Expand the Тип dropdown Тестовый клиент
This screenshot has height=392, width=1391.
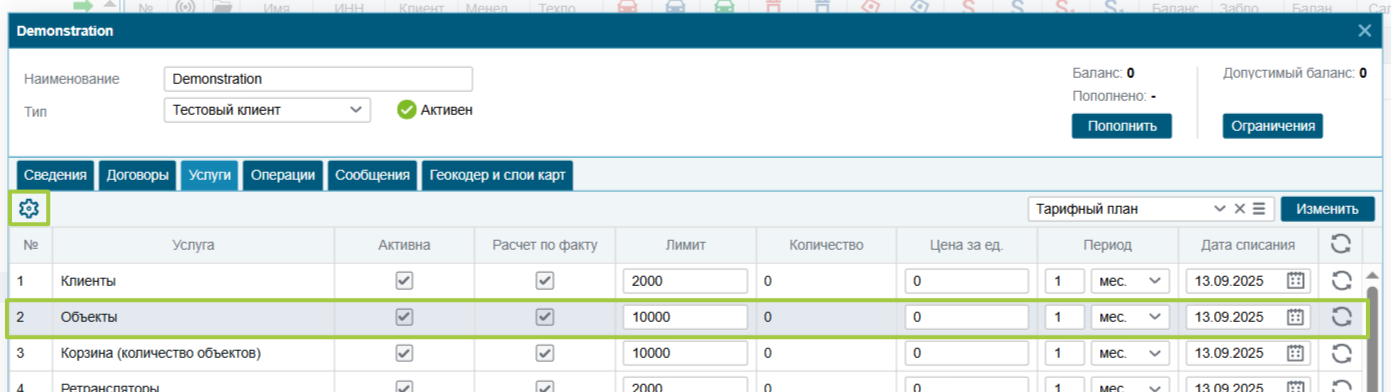pyautogui.click(x=267, y=110)
